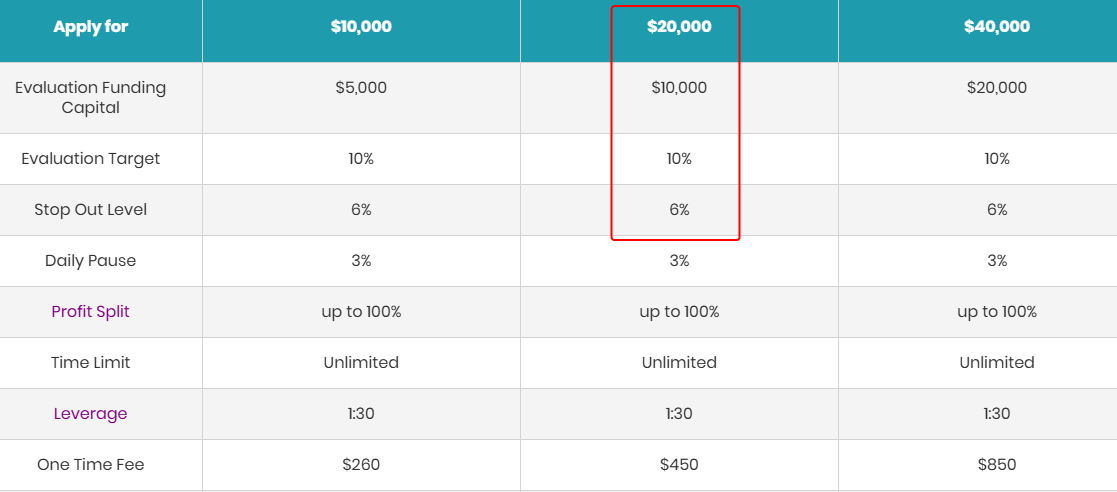
Task: Open the Leverage purple link
Action: 90,414
